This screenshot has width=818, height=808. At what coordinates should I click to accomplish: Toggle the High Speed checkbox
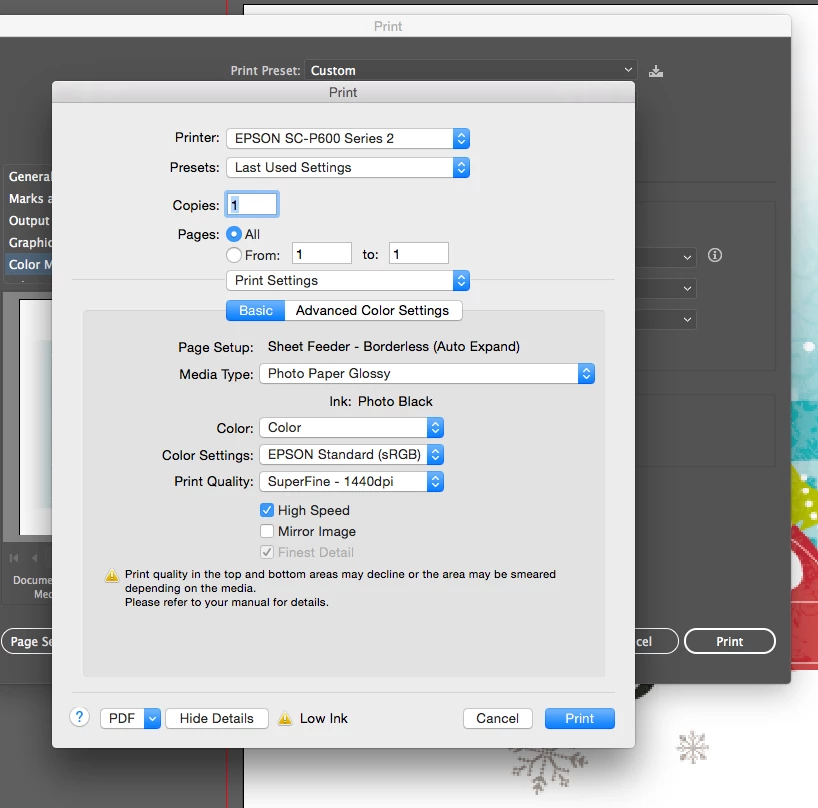(267, 510)
